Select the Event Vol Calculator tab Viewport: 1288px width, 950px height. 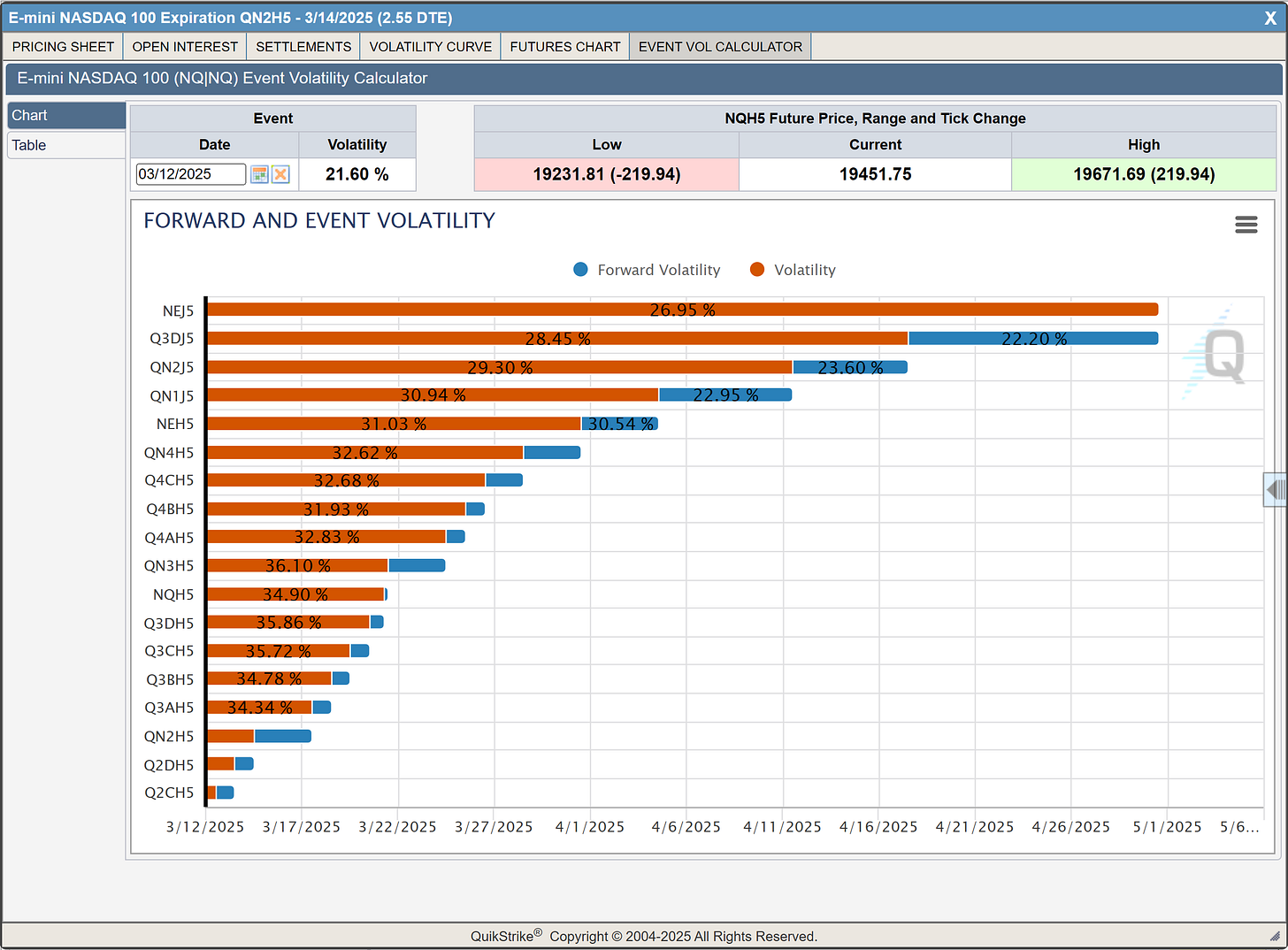point(720,47)
